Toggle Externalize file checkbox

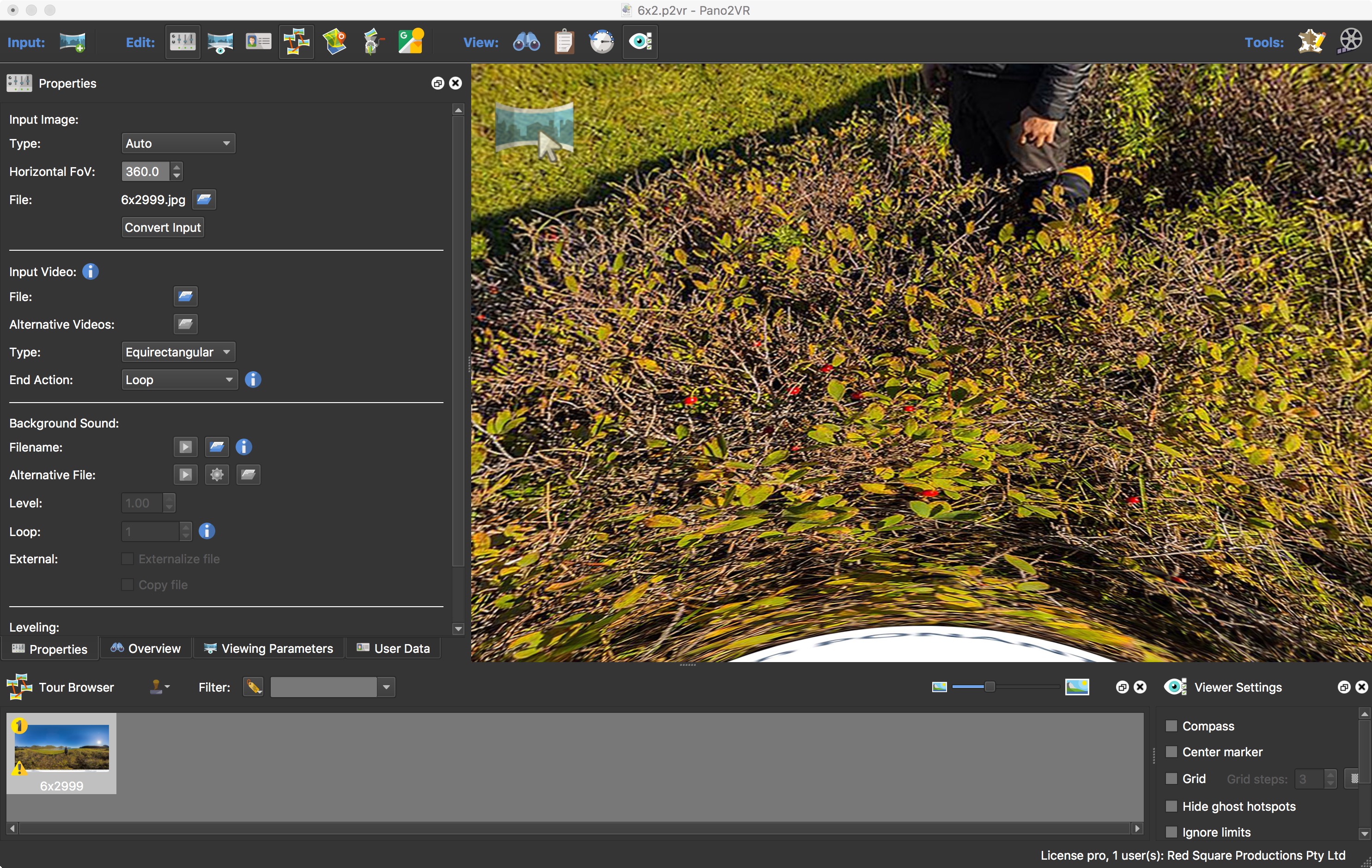[127, 559]
